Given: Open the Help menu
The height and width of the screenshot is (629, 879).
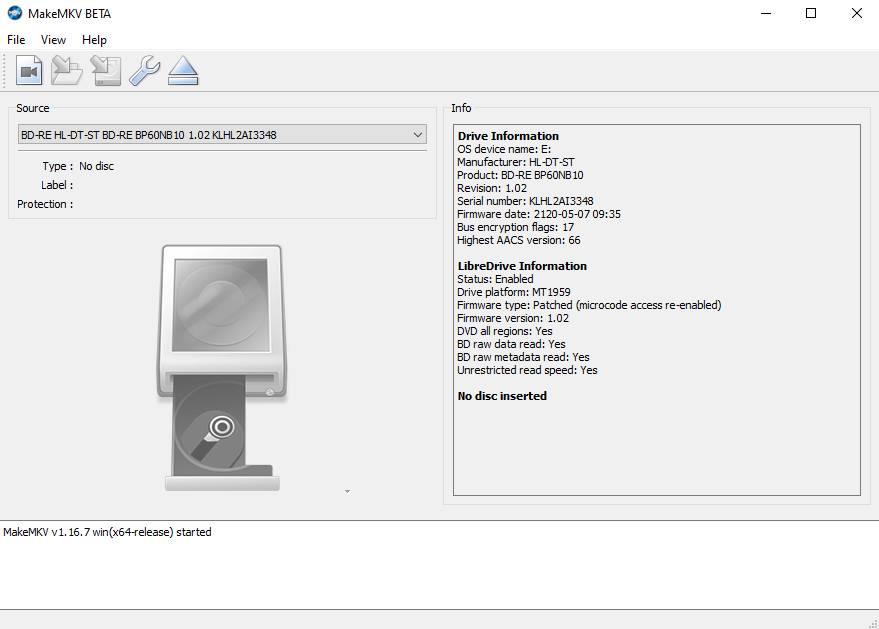Looking at the screenshot, I should [x=94, y=40].
